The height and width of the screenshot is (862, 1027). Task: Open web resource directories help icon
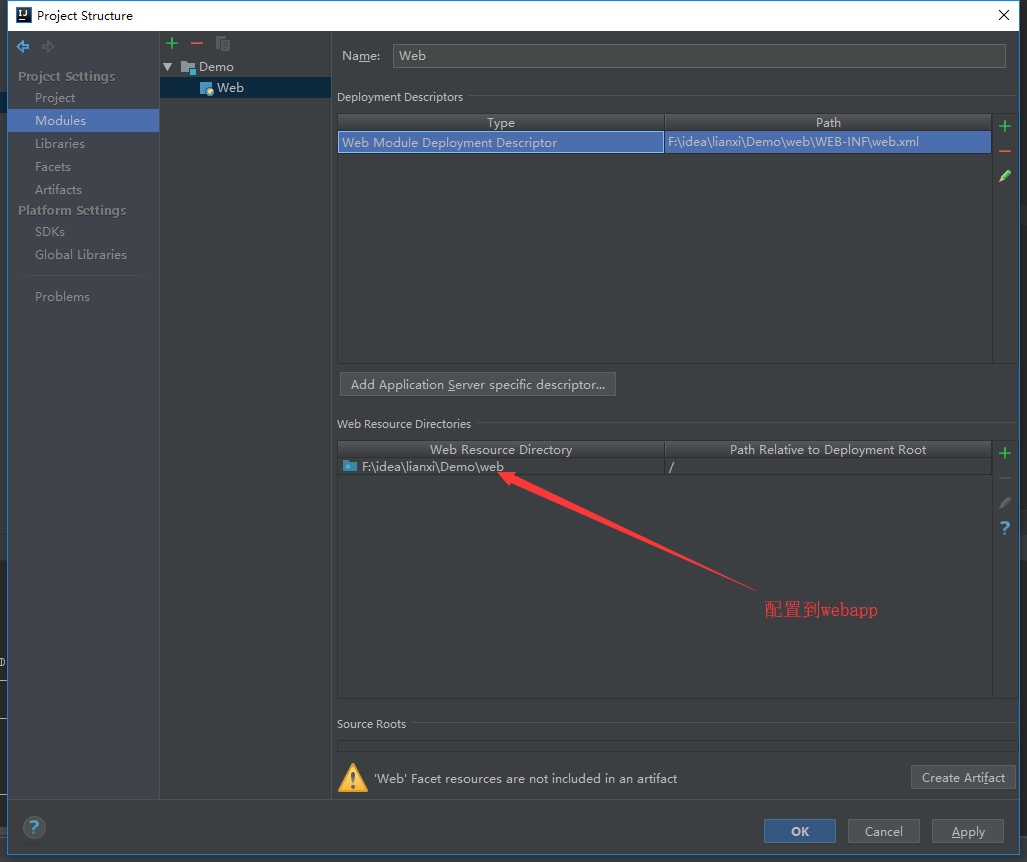point(1005,528)
